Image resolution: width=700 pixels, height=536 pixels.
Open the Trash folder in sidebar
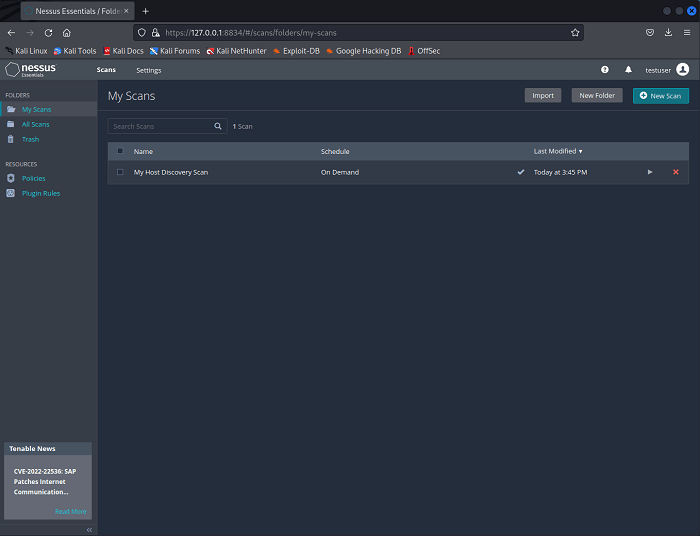point(30,139)
